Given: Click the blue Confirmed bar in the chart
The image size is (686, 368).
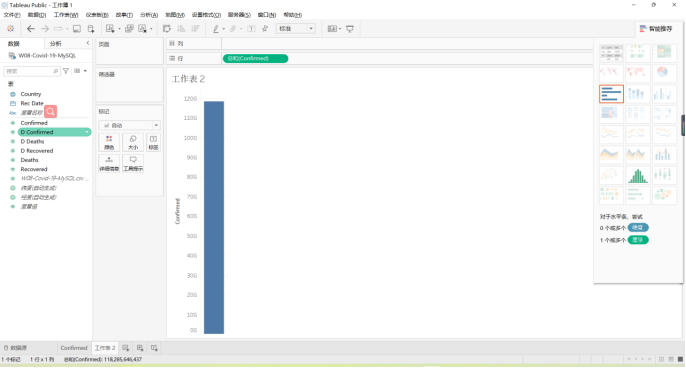Looking at the screenshot, I should [214, 217].
